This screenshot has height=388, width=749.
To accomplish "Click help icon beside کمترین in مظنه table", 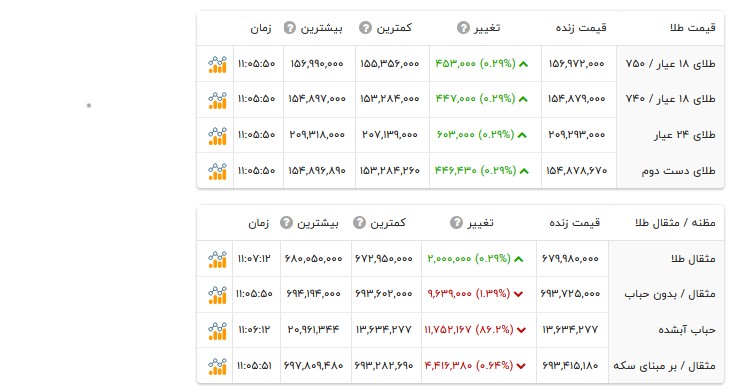I will pyautogui.click(x=359, y=223).
